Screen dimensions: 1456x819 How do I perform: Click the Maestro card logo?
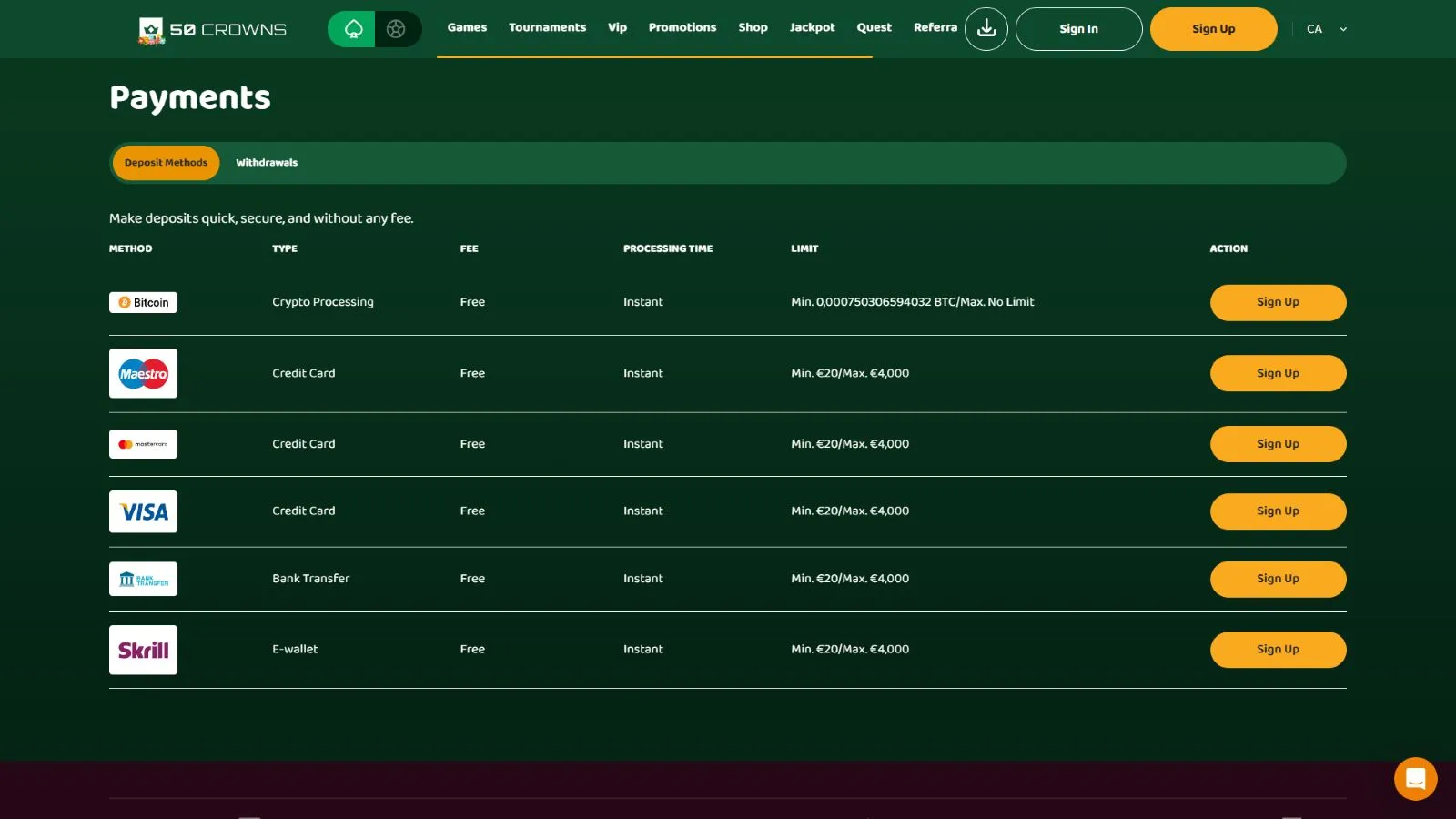pos(143,373)
